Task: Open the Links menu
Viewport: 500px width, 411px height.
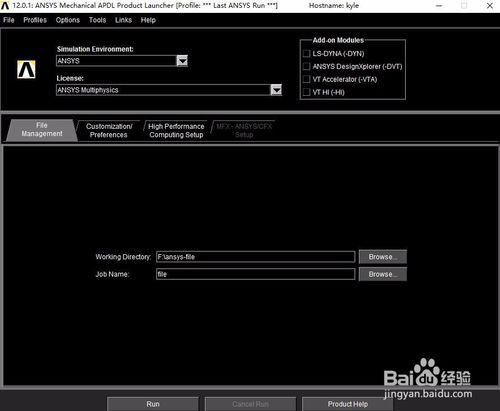Action: (123, 20)
